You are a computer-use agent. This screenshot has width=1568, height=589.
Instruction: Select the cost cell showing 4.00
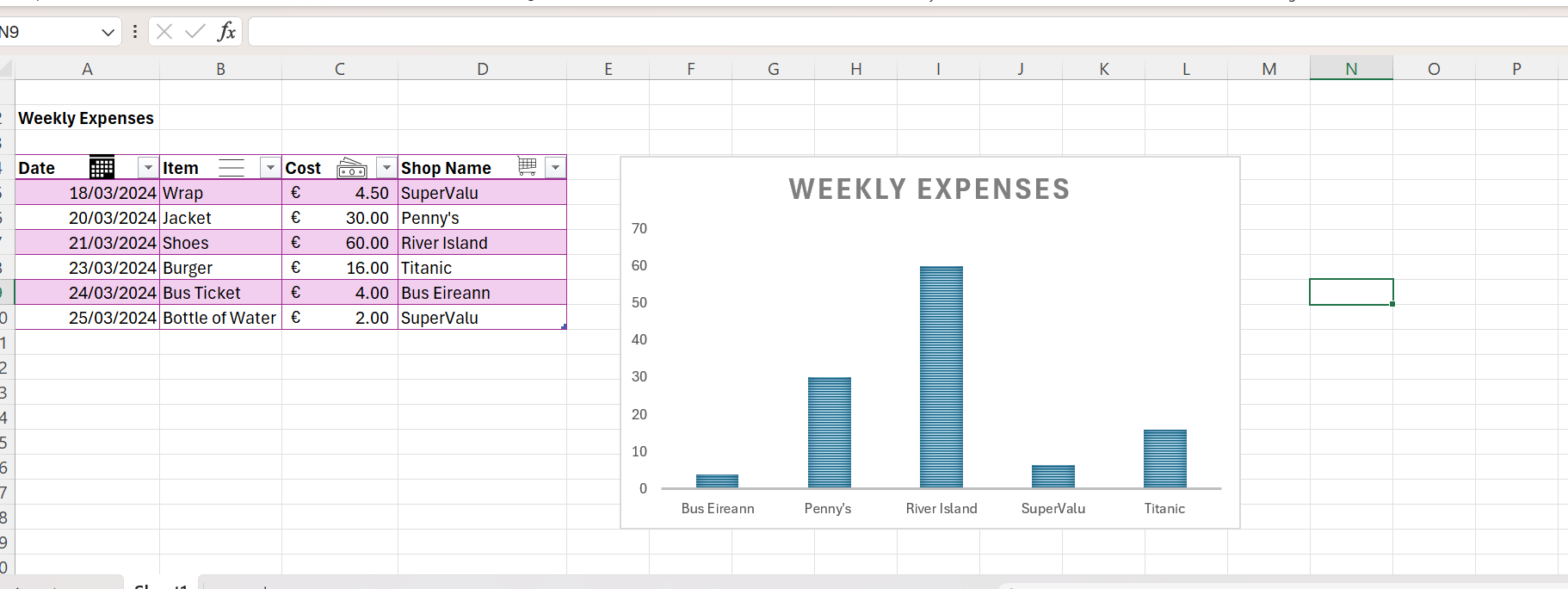[340, 293]
